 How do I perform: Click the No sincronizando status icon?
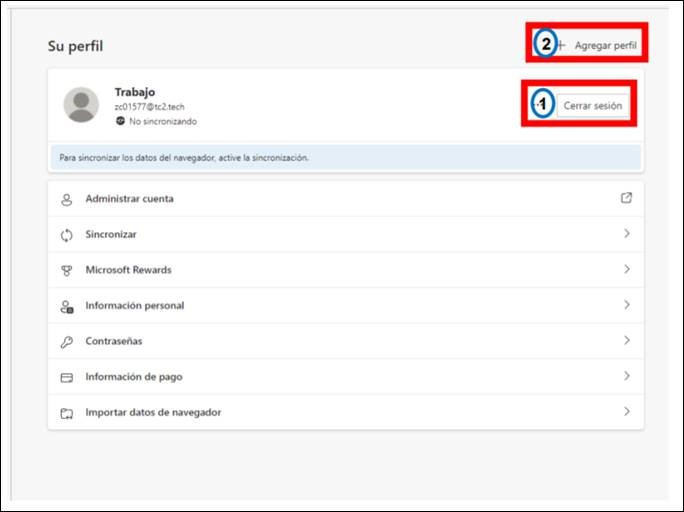119,121
